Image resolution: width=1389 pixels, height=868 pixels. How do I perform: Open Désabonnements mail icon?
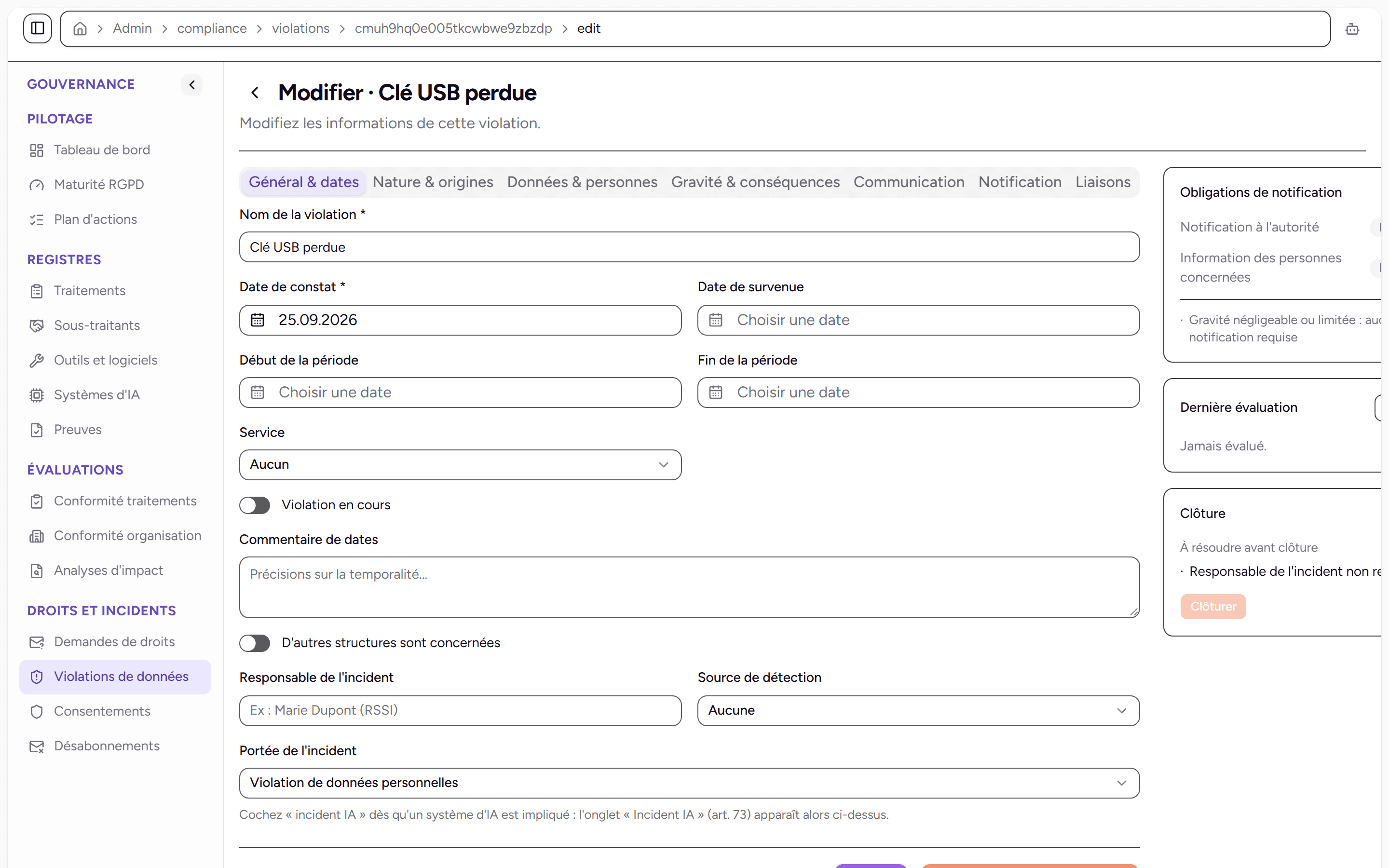(37, 746)
